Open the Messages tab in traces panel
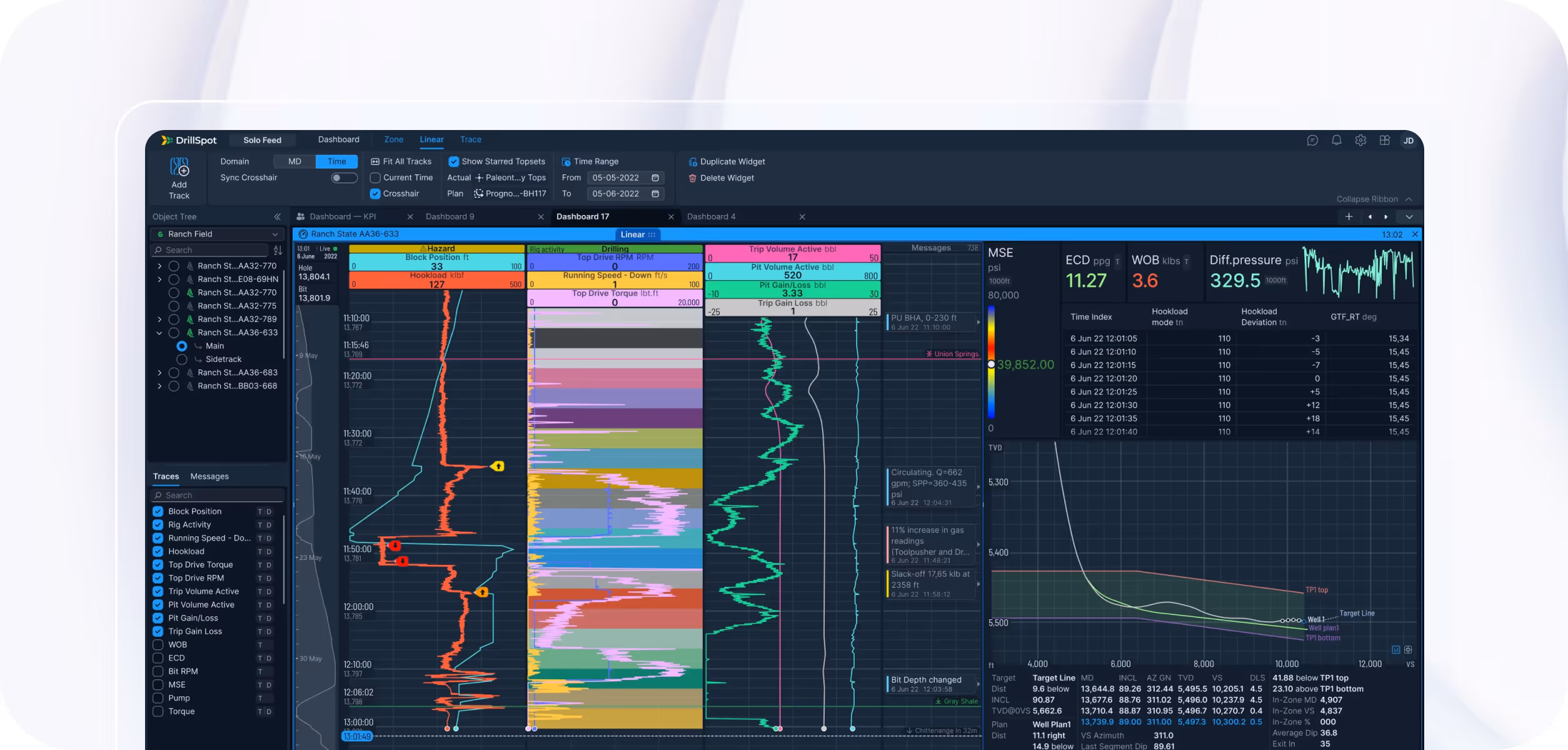This screenshot has height=750, width=1568. [x=209, y=477]
